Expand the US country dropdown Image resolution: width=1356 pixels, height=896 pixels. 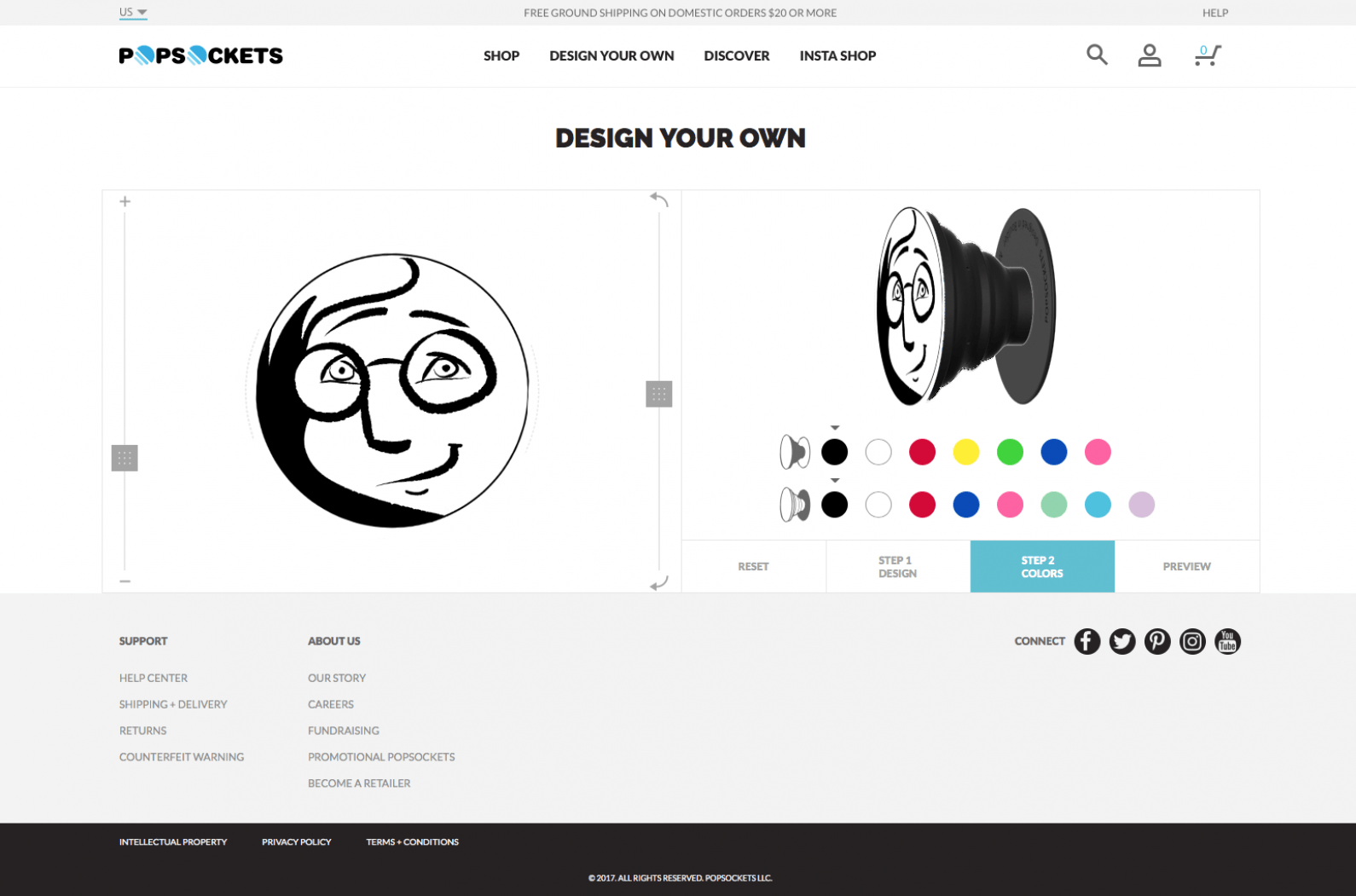133,13
